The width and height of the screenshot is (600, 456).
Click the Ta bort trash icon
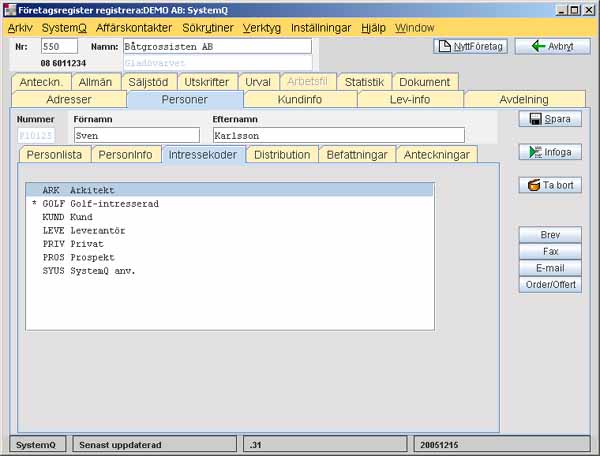point(534,185)
